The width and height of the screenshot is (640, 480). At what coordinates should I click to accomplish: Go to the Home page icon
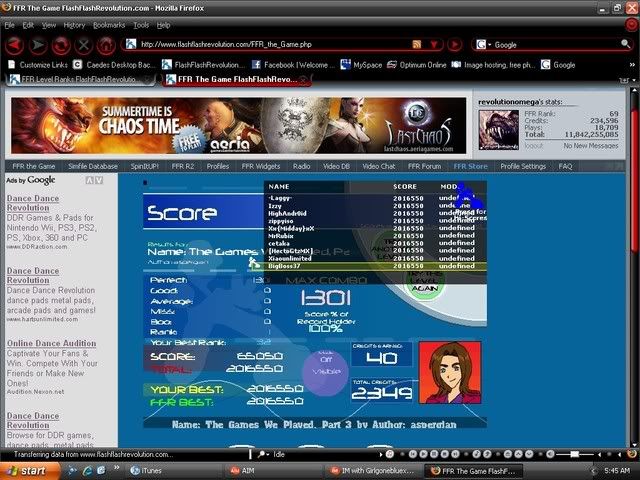pyautogui.click(x=106, y=45)
